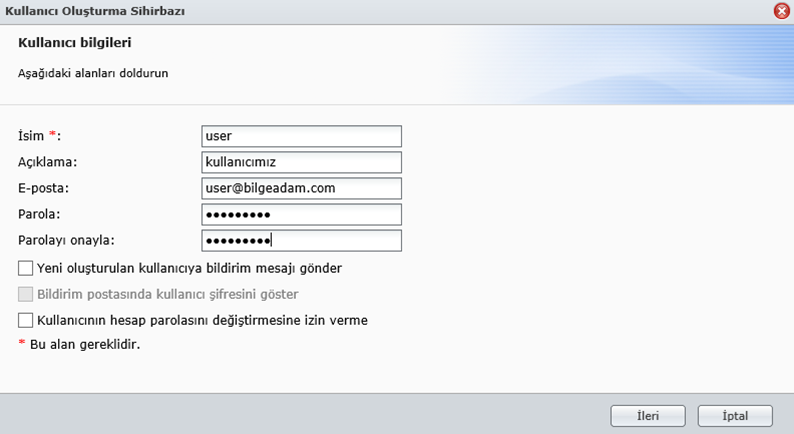Select the E-posta field with user@bilgeadam.com
Screen dimensions: 794x434
point(301,188)
